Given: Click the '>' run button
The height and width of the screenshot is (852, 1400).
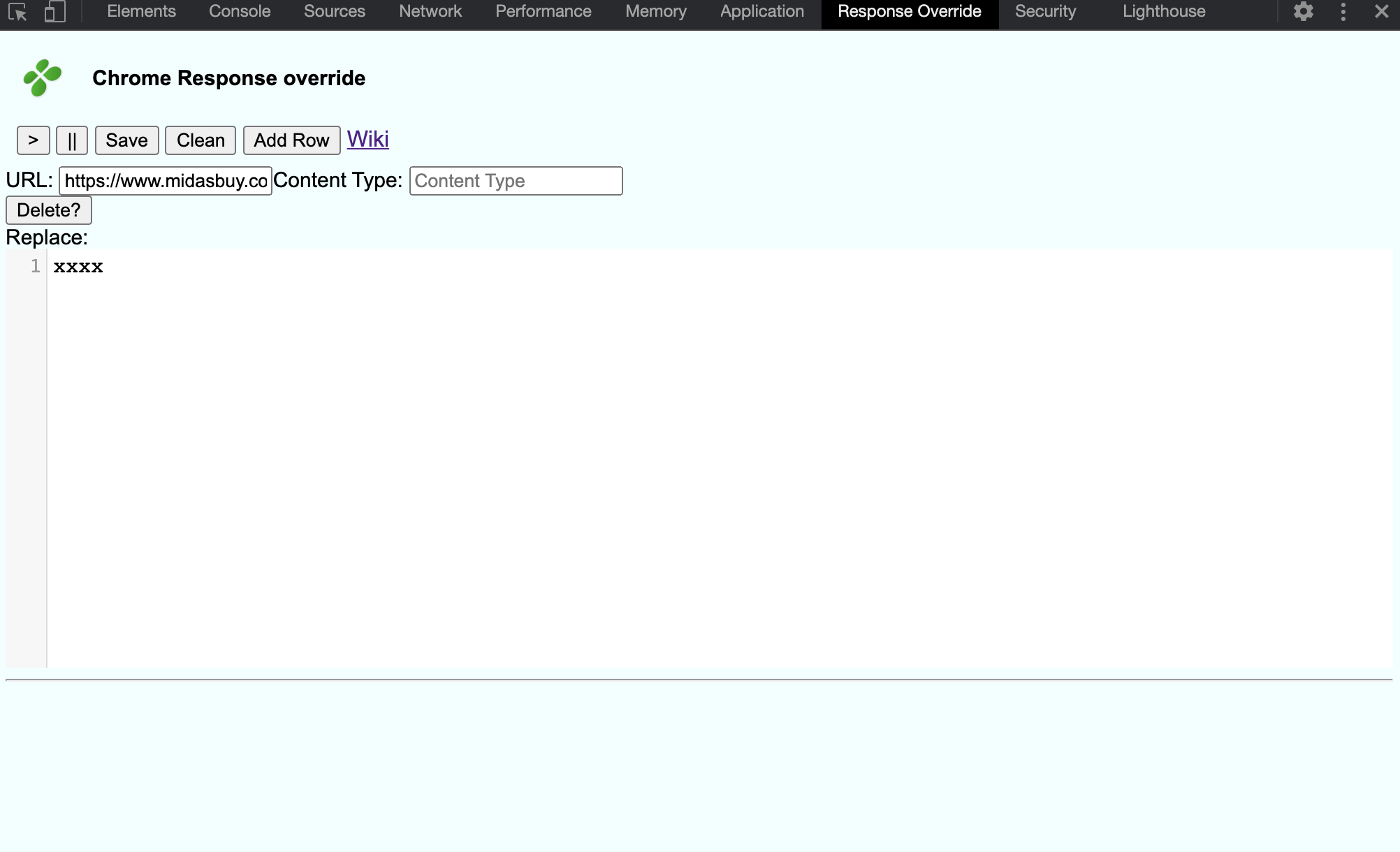Looking at the screenshot, I should click(x=32, y=140).
